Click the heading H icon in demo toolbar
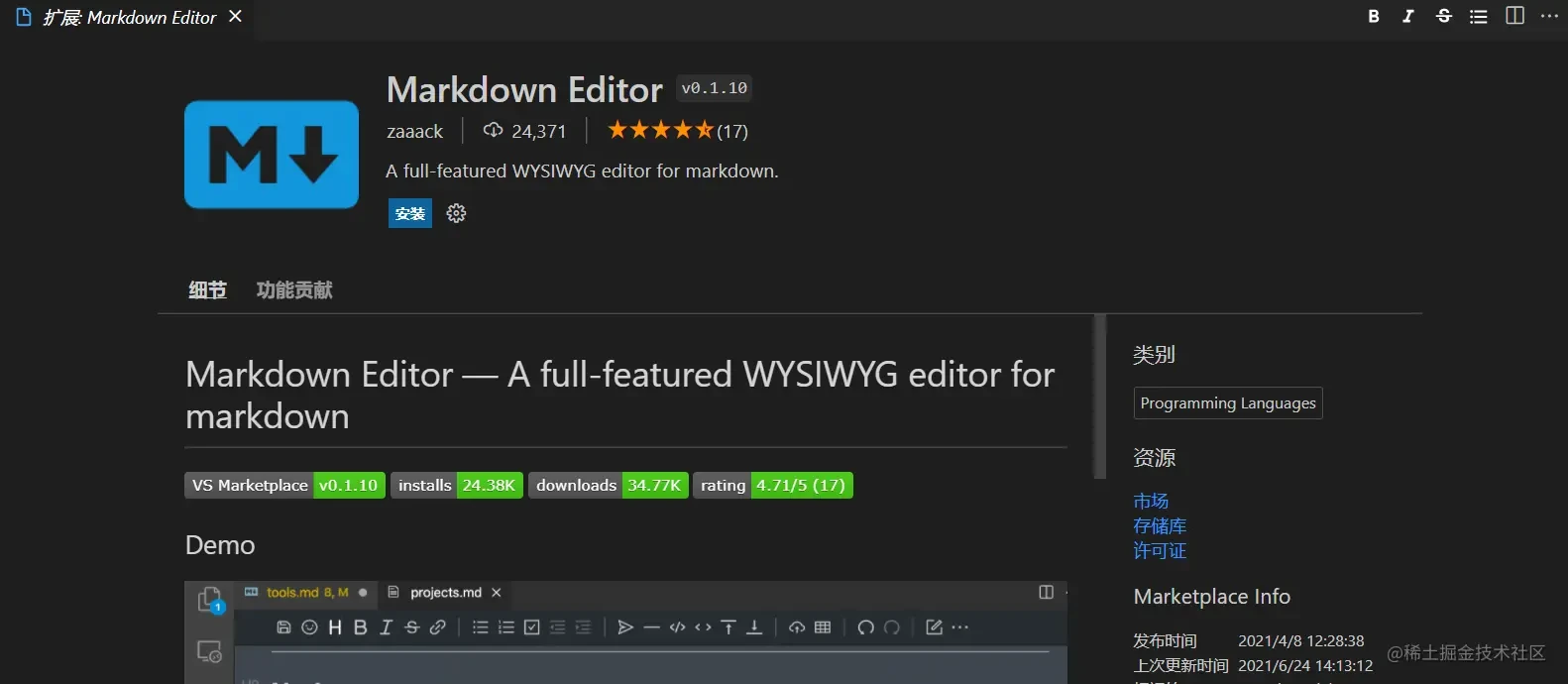The image size is (1568, 684). (x=335, y=627)
